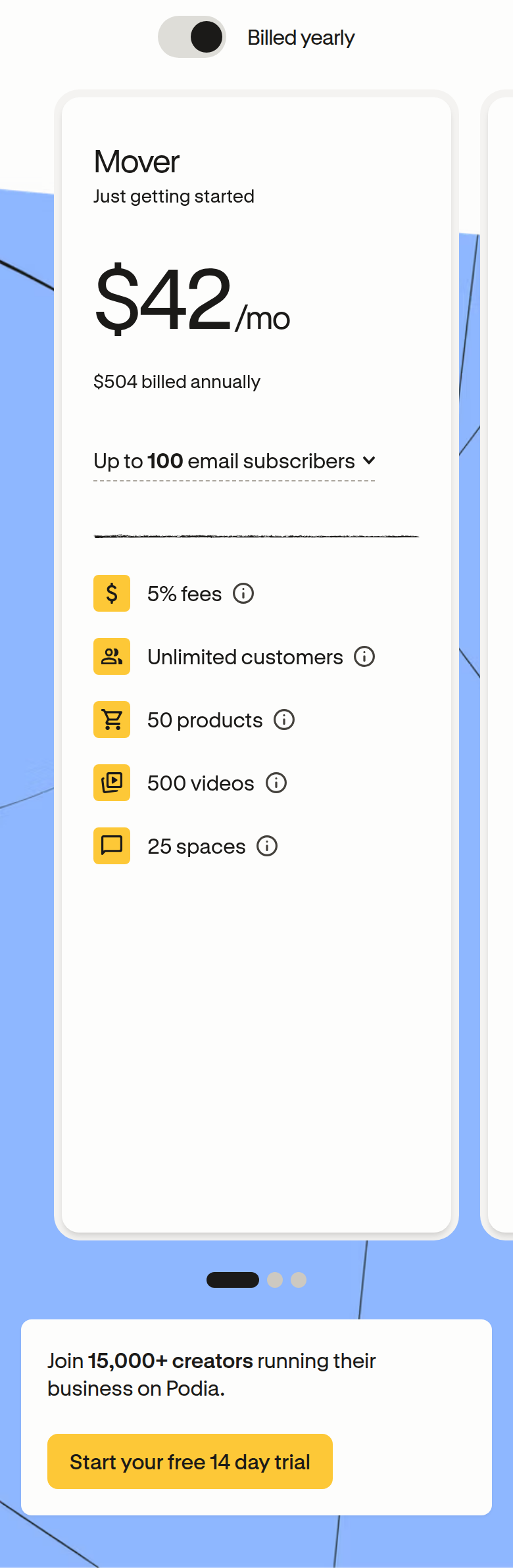The width and height of the screenshot is (513, 1568).
Task: Go to the second carousel dot
Action: pos(275,1280)
